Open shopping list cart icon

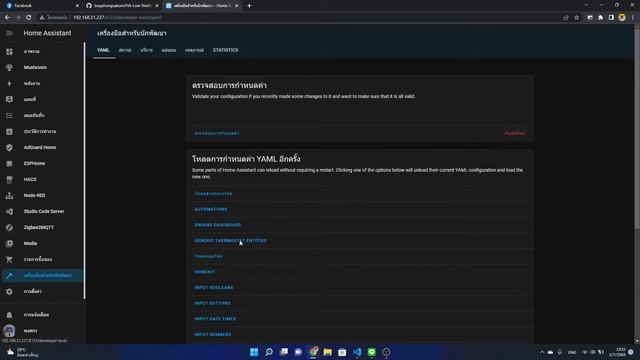(9, 260)
